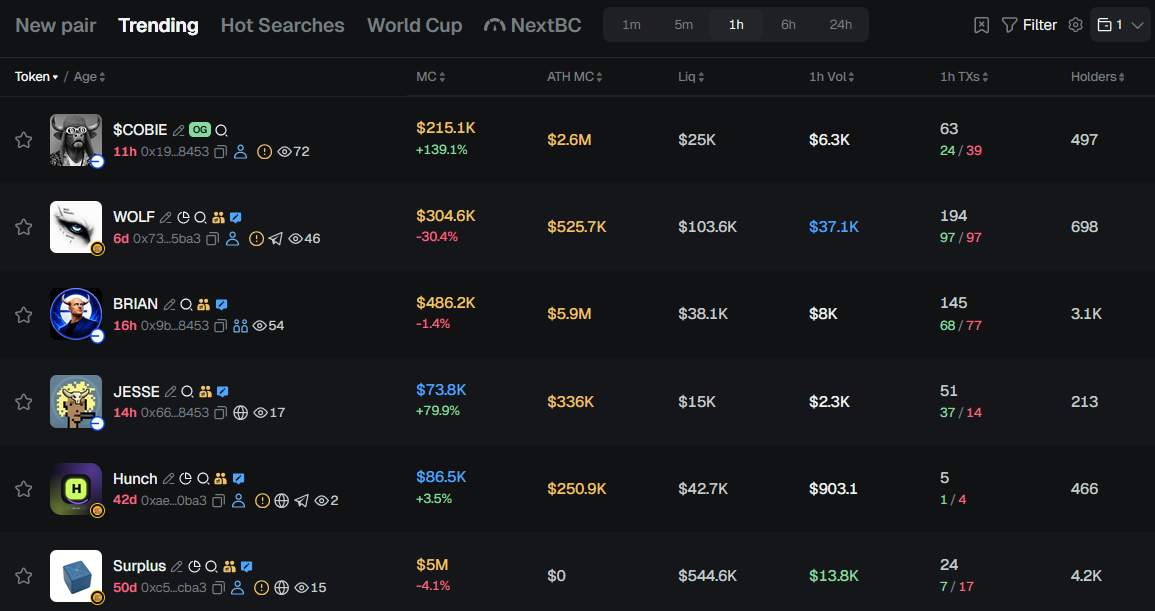This screenshot has width=1155, height=611.
Task: Copy the JESSE contract address
Action: [220, 413]
